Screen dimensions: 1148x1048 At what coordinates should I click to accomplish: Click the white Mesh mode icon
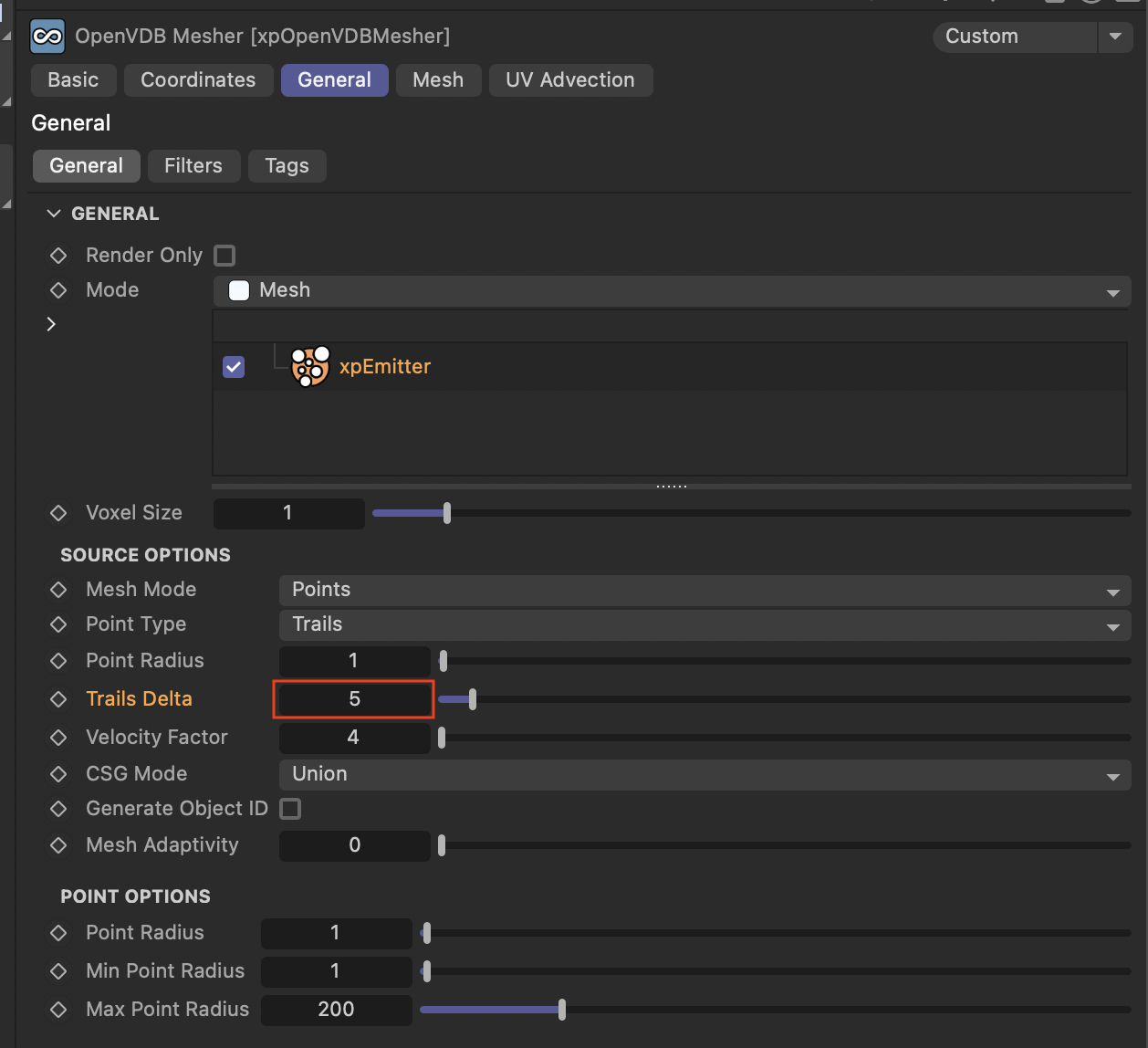[239, 290]
